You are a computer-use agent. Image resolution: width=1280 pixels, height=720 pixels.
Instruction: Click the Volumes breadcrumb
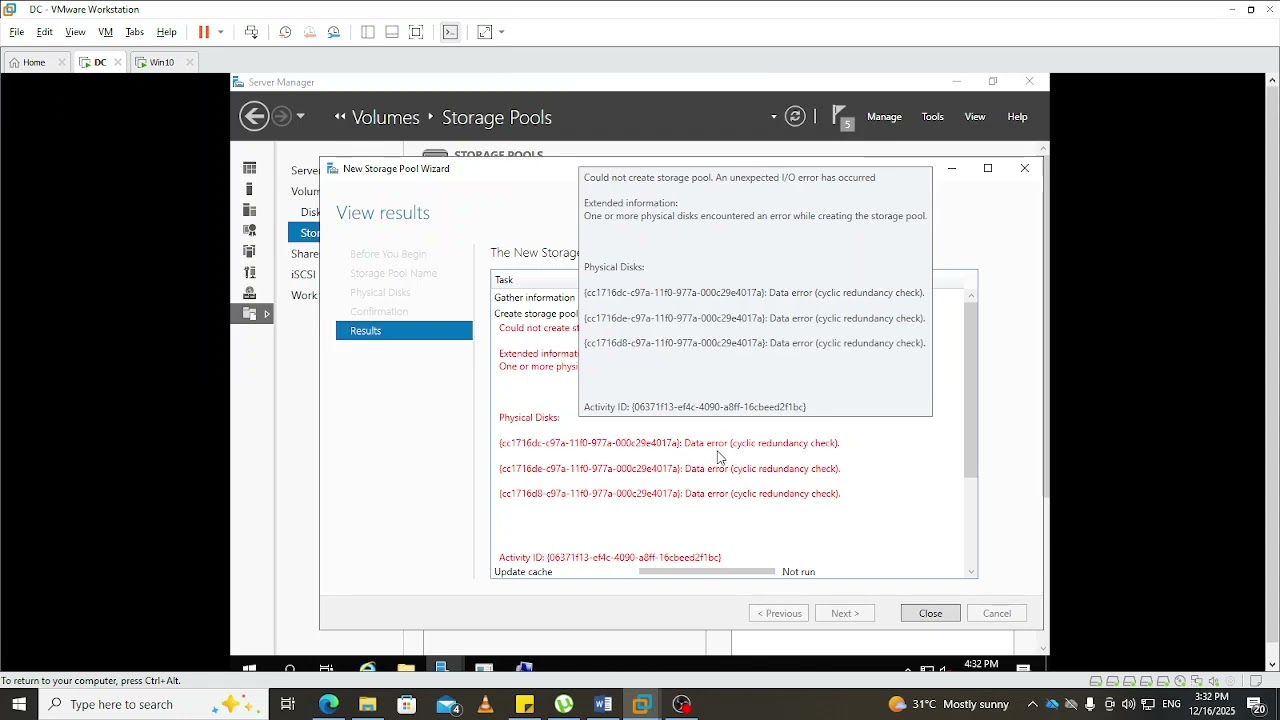point(385,117)
